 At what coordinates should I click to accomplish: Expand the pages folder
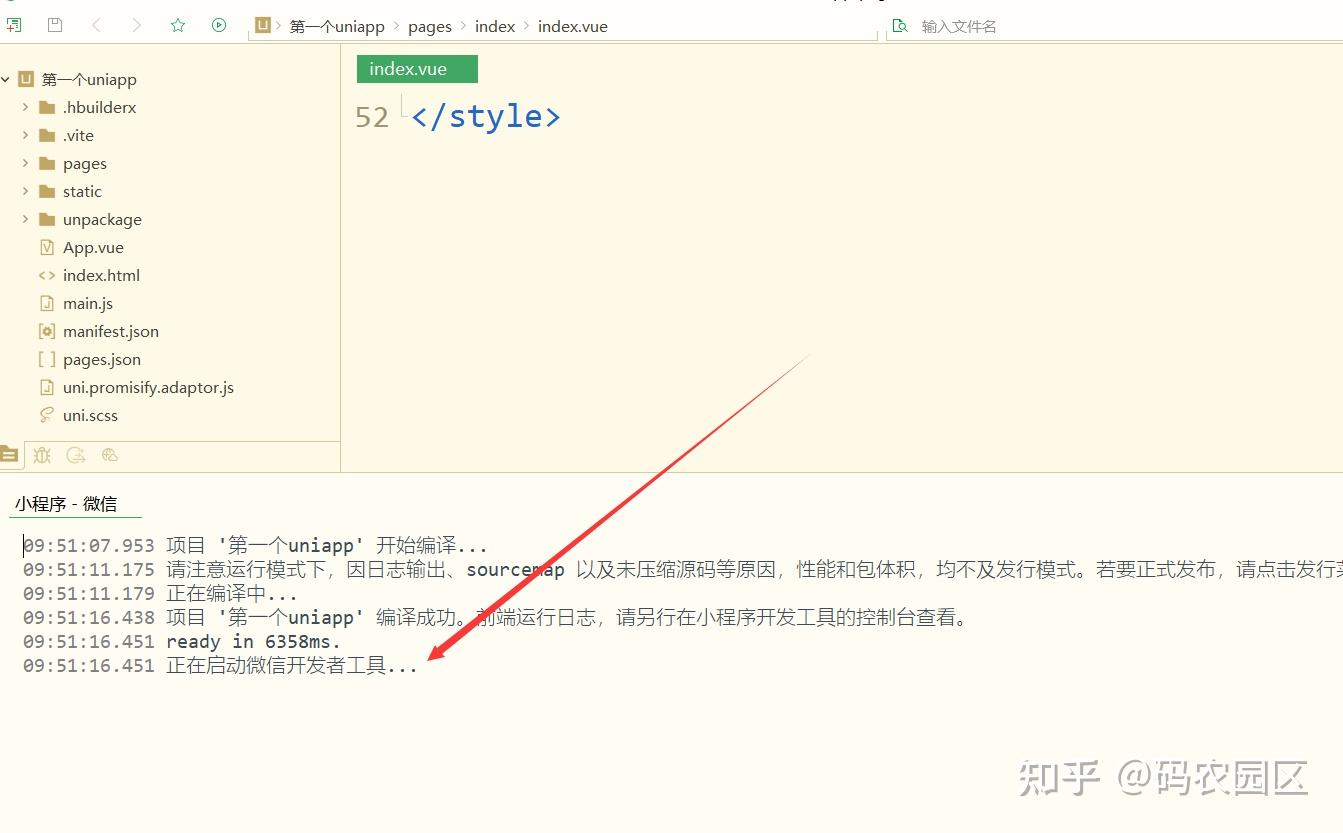tap(26, 163)
